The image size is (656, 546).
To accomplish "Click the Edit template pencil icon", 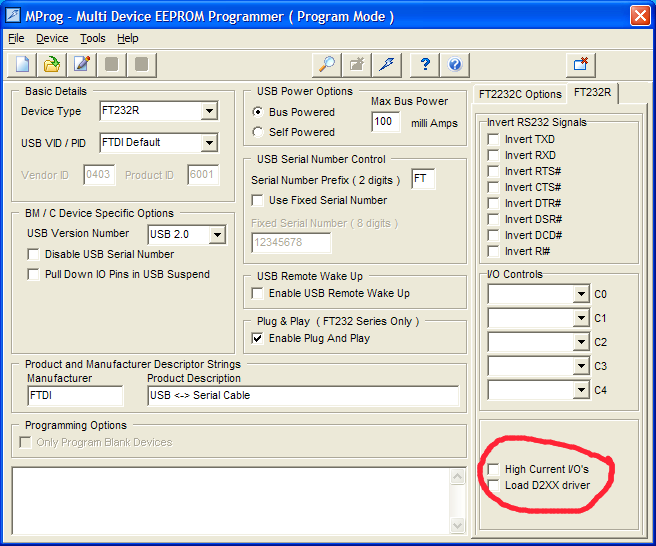I will coord(82,65).
